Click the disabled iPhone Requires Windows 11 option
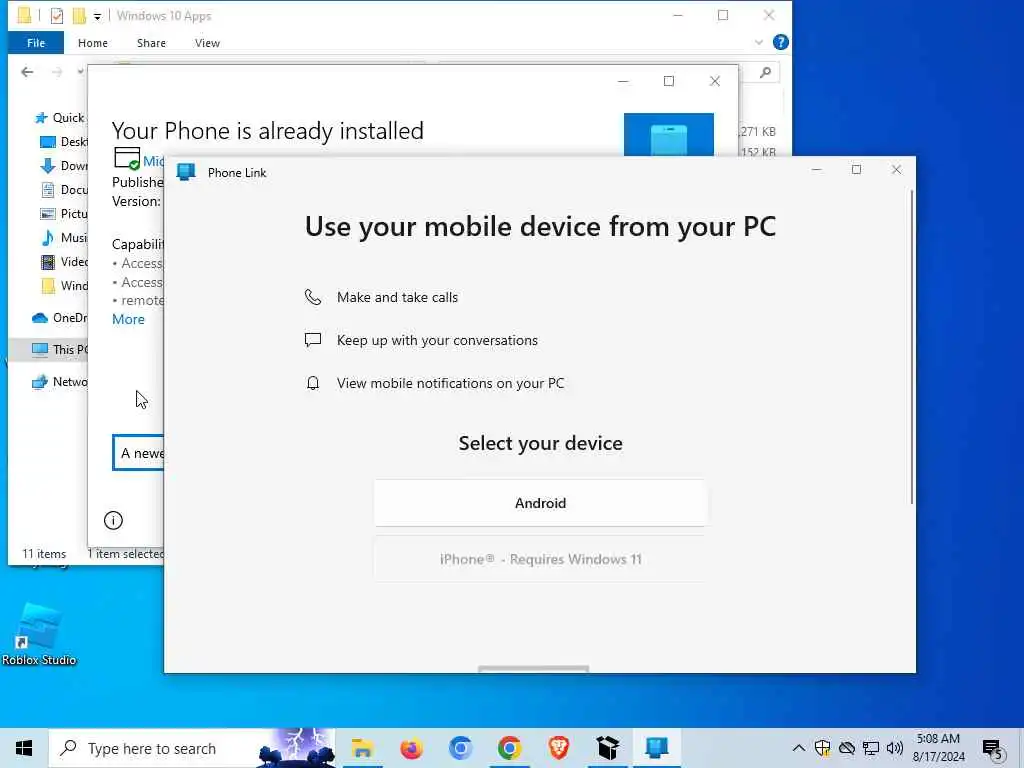The image size is (1024, 768). point(540,559)
